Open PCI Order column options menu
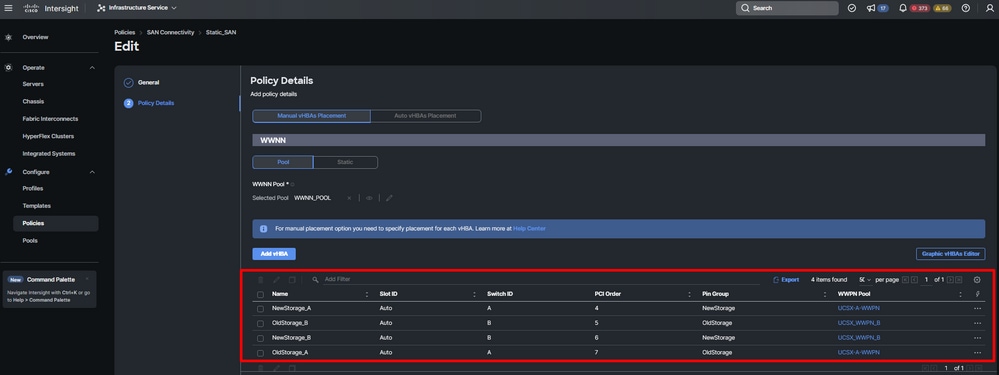 tap(690, 294)
